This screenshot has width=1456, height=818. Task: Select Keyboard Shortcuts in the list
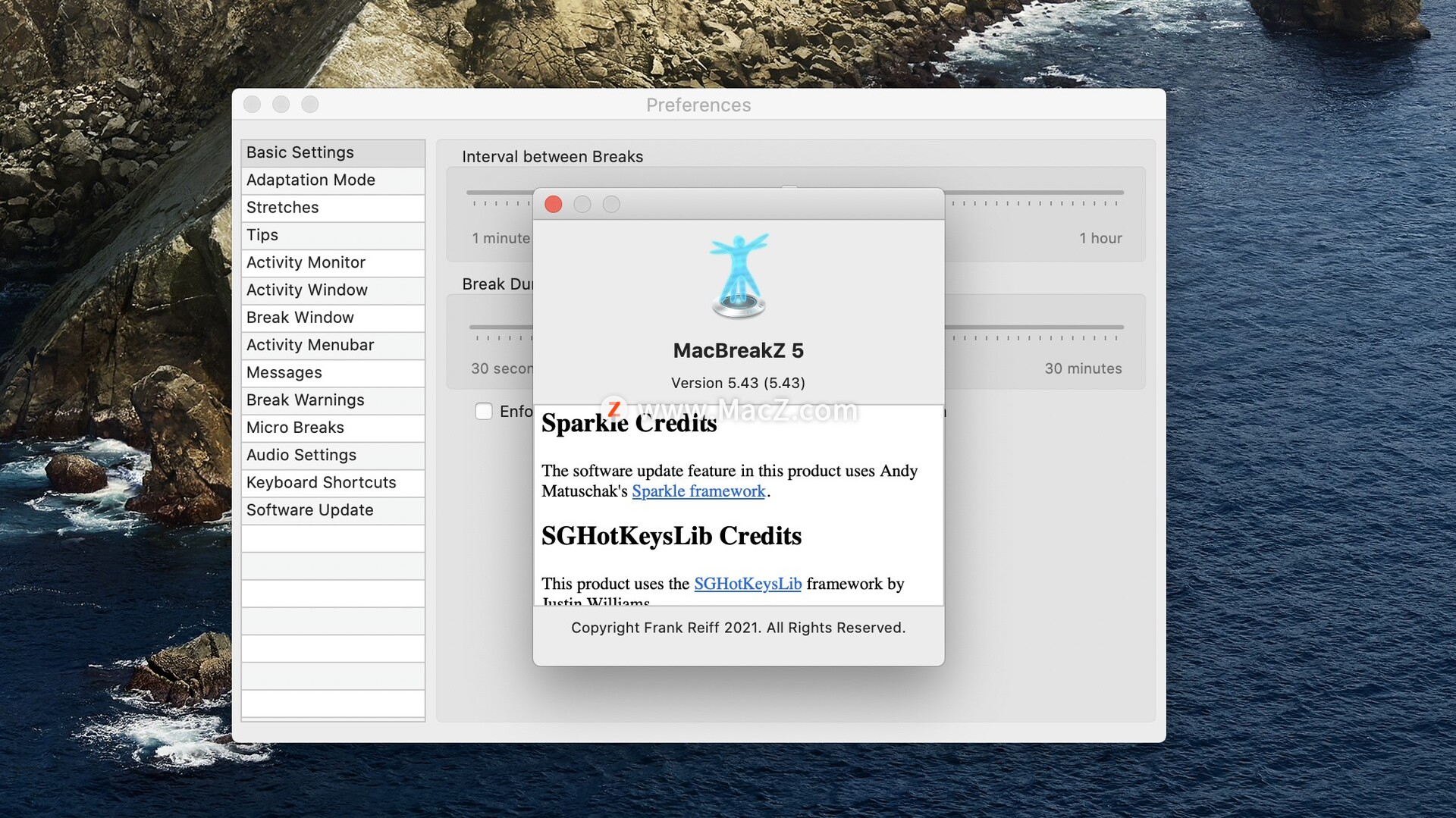[x=333, y=483]
